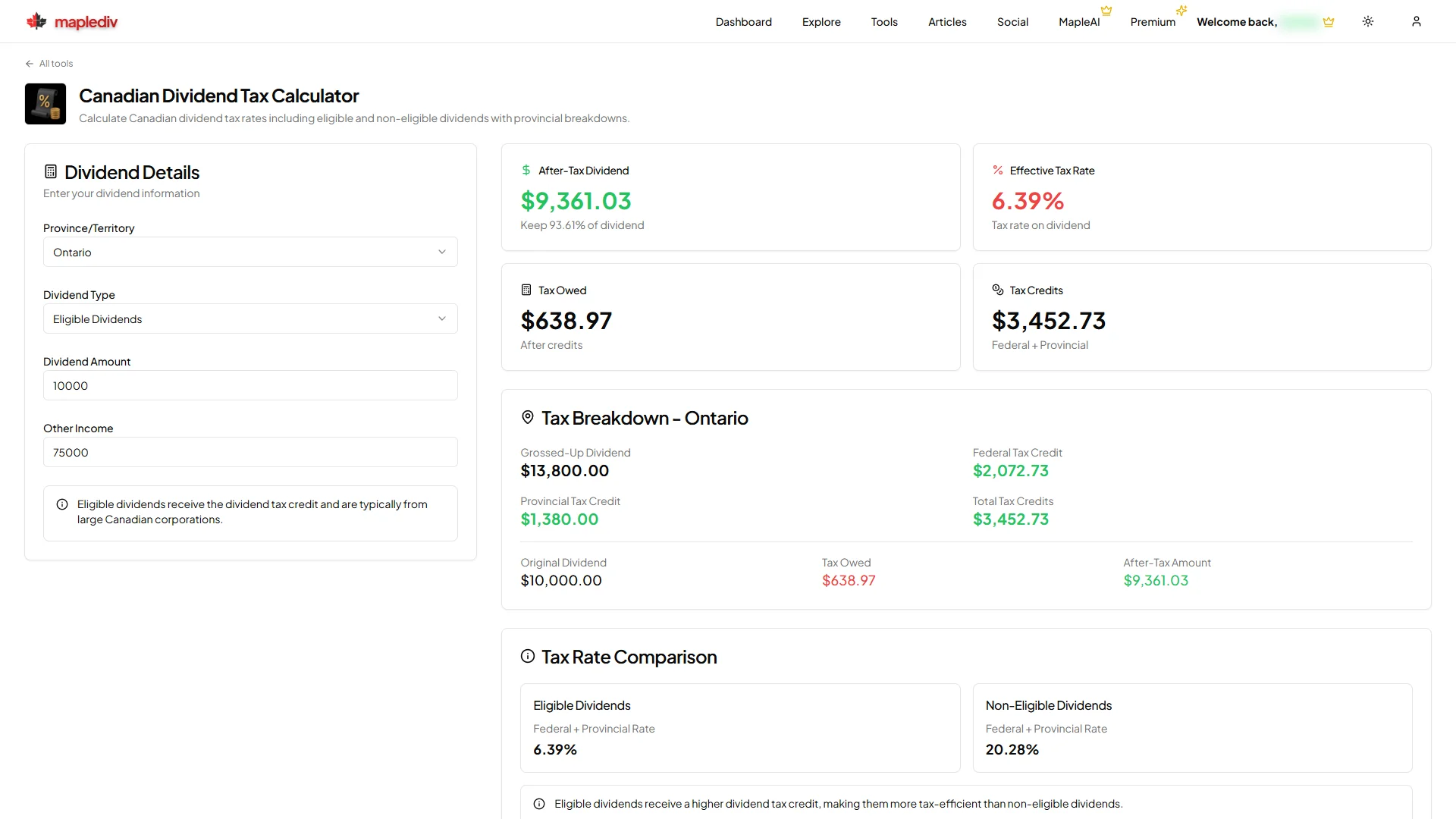Click the percent icon on Effective Tax Rate
Viewport: 1456px width, 819px height.
point(998,170)
